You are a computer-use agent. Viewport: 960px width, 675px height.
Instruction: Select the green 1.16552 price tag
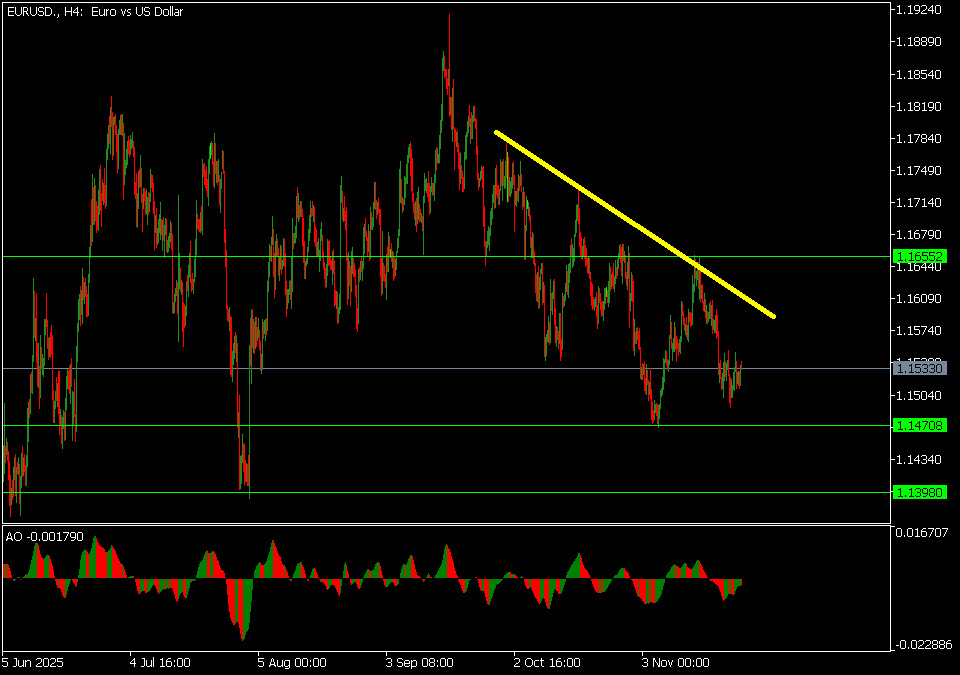point(919,257)
